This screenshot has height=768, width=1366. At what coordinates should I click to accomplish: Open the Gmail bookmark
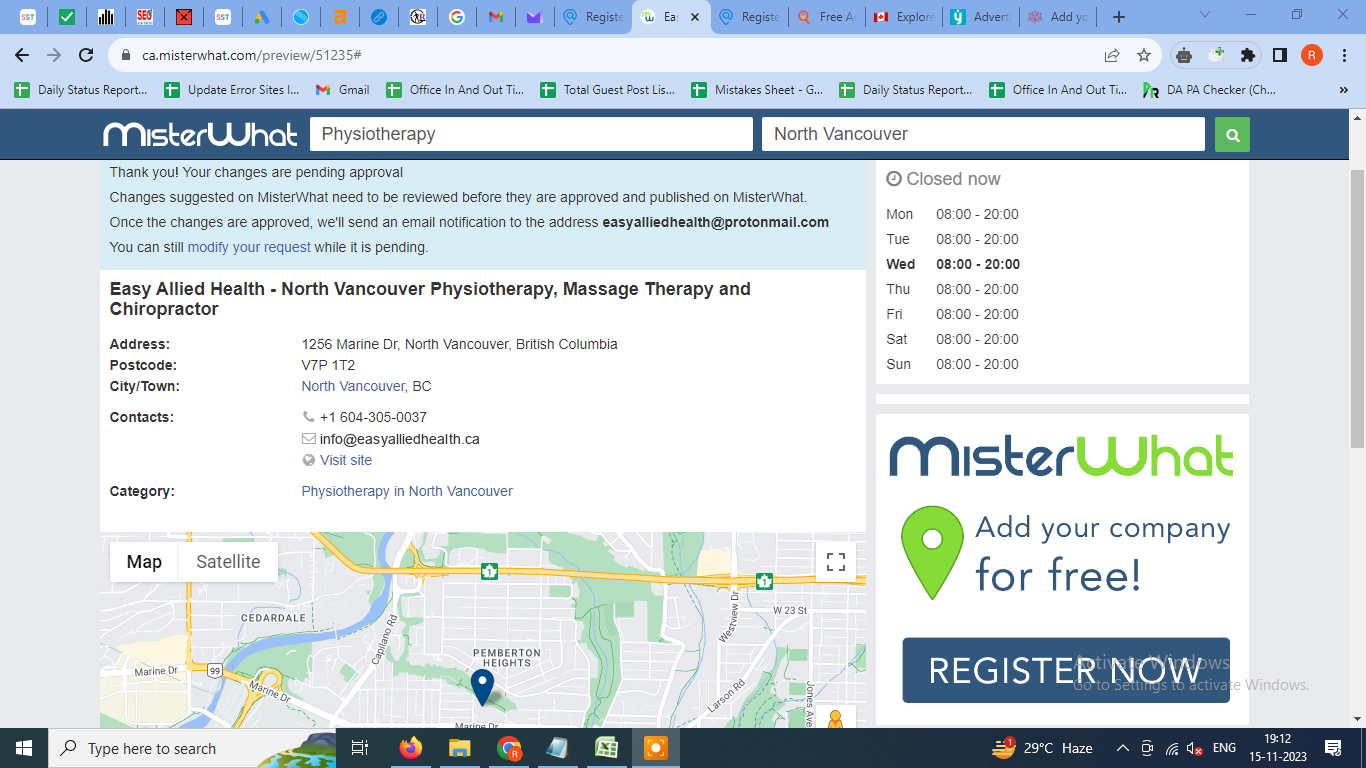pyautogui.click(x=343, y=90)
